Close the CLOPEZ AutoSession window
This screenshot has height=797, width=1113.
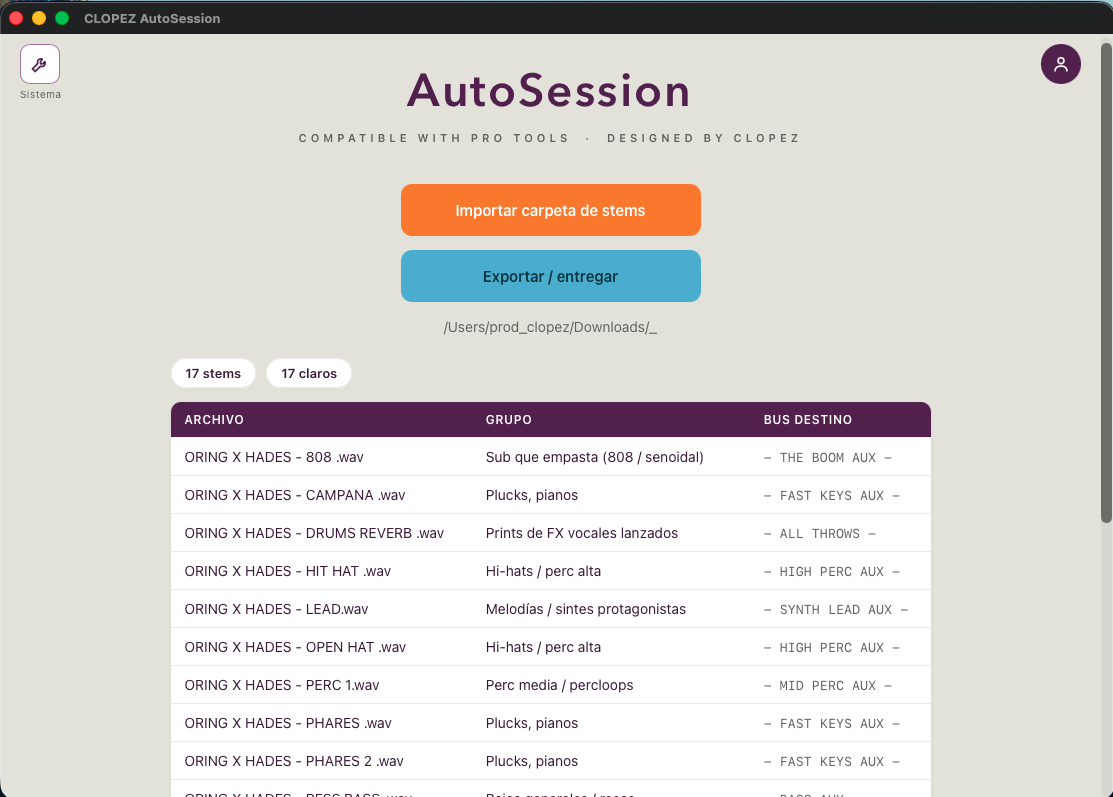point(16,18)
